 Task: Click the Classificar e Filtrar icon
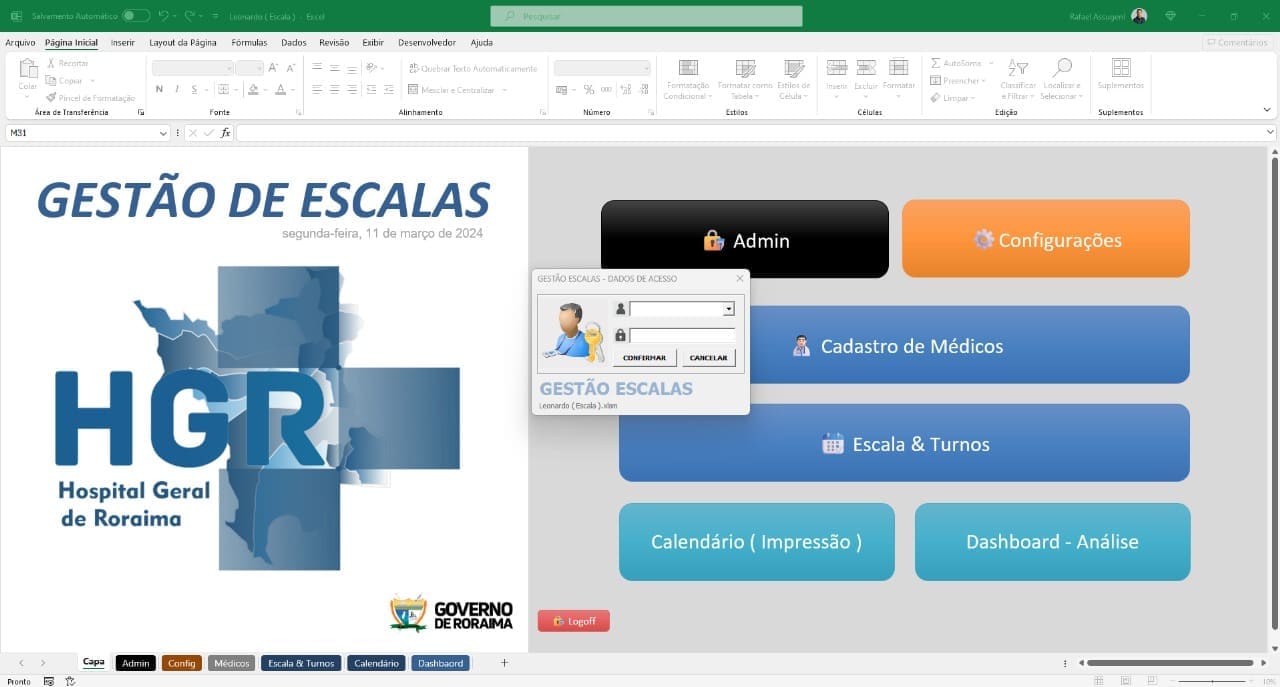[1018, 68]
